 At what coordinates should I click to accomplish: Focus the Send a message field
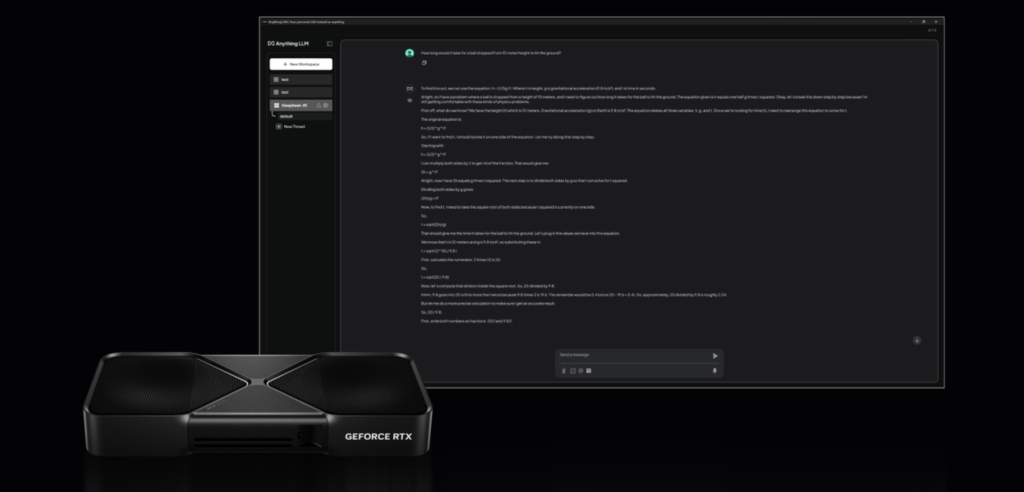tap(633, 355)
